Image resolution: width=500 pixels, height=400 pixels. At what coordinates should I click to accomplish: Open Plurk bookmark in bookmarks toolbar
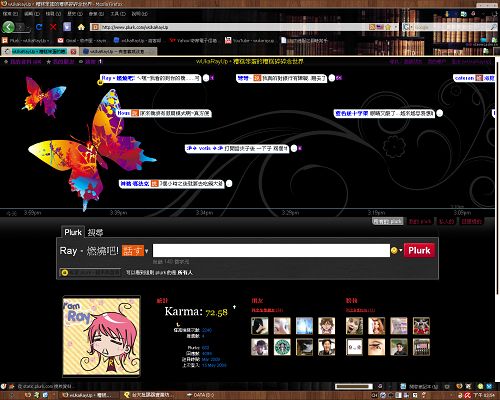pyautogui.click(x=26, y=40)
